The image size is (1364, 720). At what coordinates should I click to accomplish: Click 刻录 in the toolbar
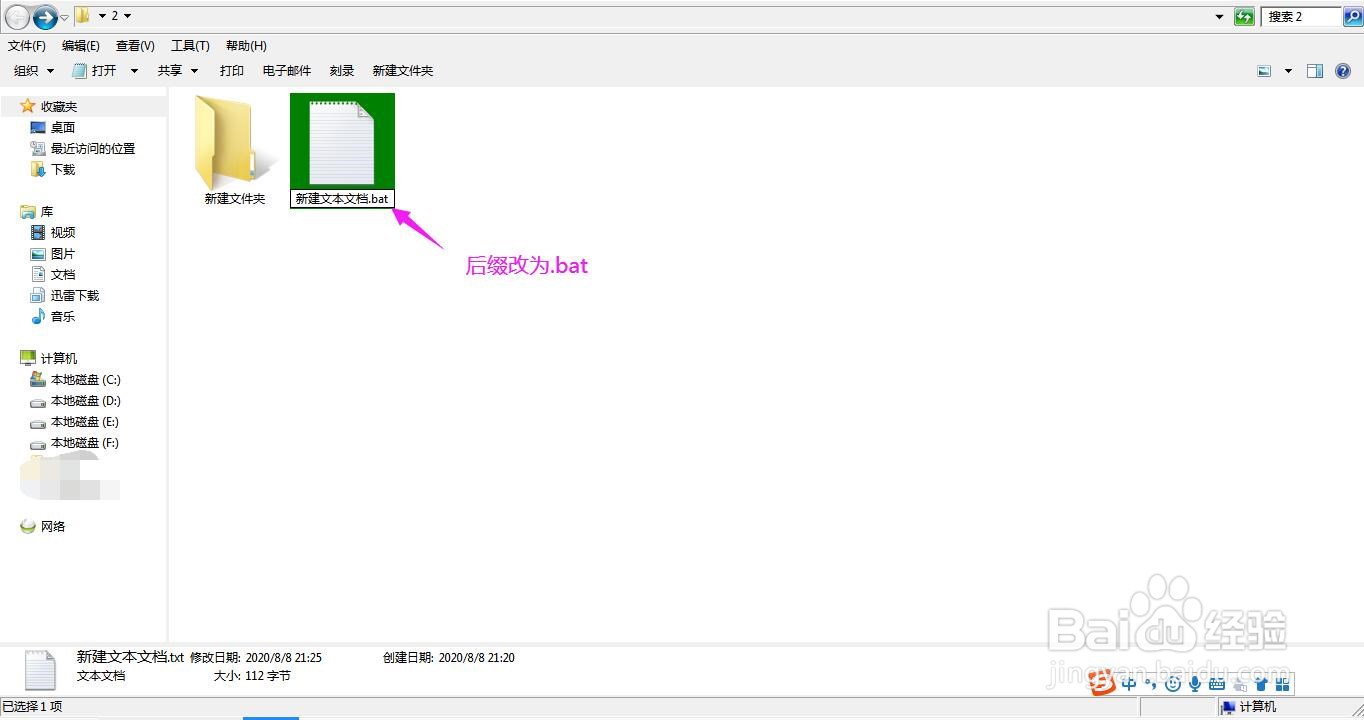342,71
